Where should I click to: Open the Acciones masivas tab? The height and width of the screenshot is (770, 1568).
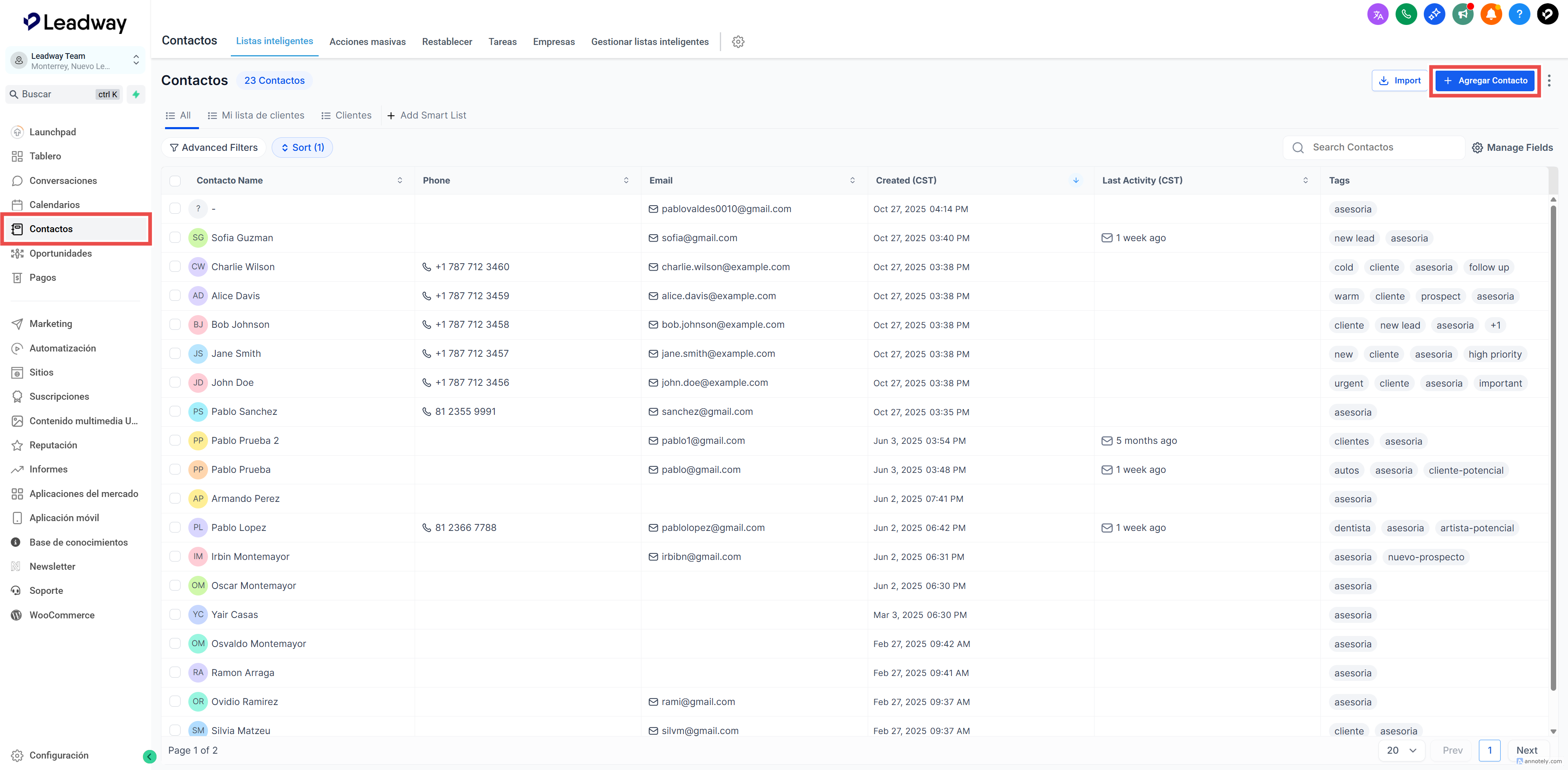[x=367, y=41]
